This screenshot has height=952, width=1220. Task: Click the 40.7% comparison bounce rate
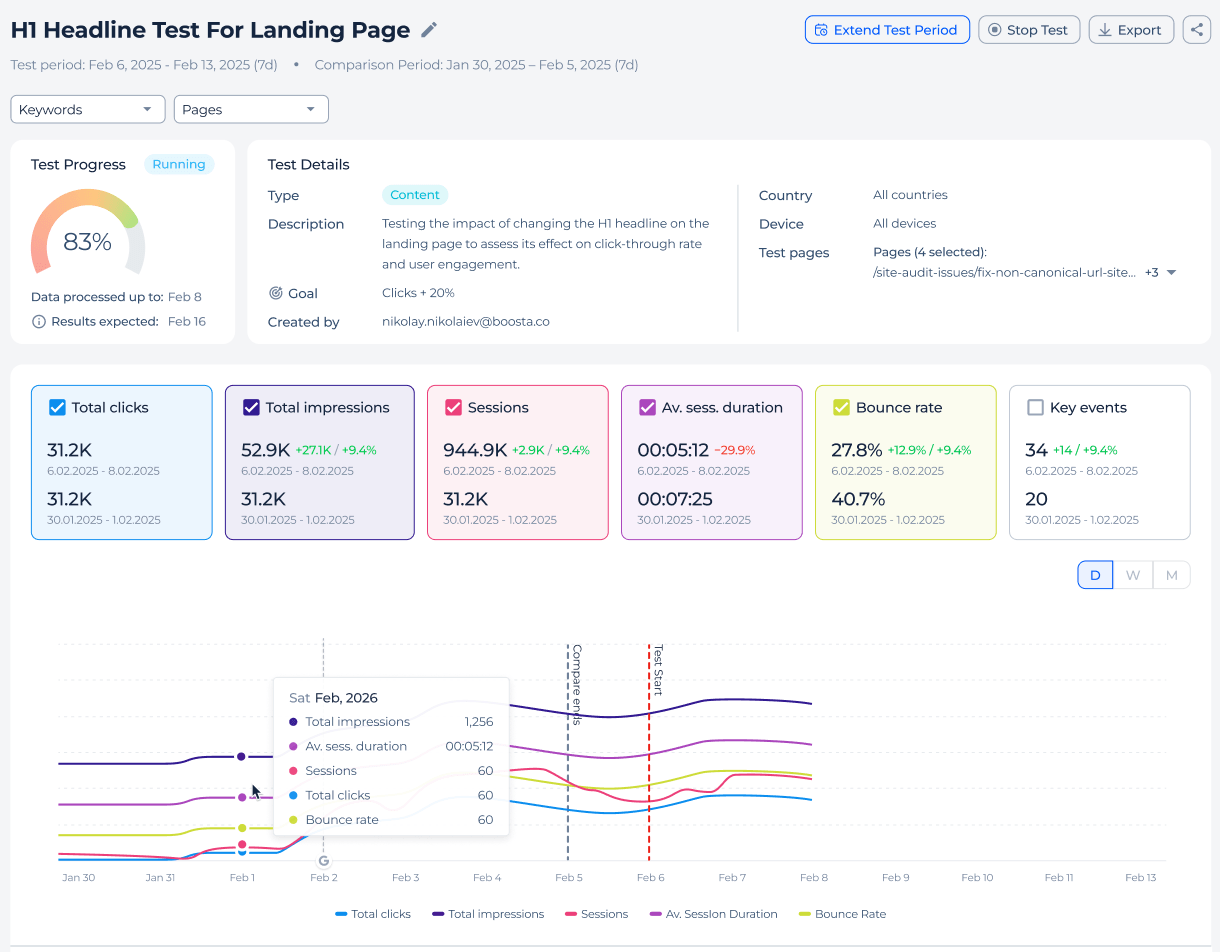(858, 499)
